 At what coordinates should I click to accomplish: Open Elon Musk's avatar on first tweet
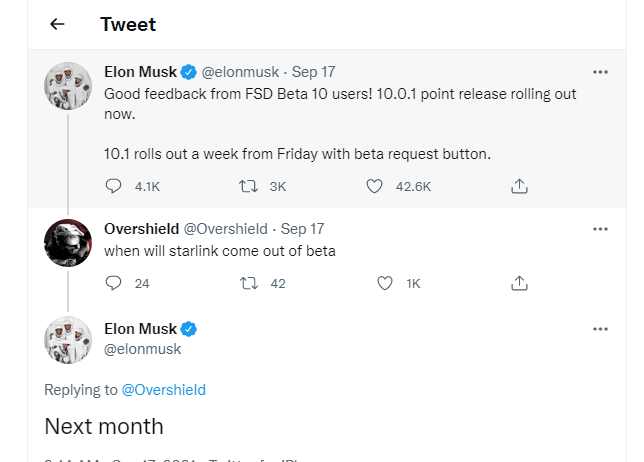(68, 86)
